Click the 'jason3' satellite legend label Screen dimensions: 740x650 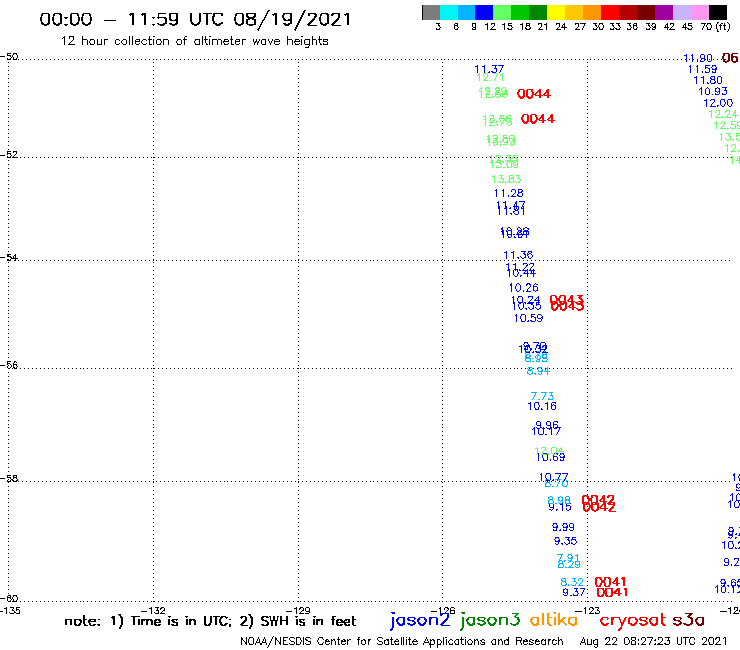[490, 620]
